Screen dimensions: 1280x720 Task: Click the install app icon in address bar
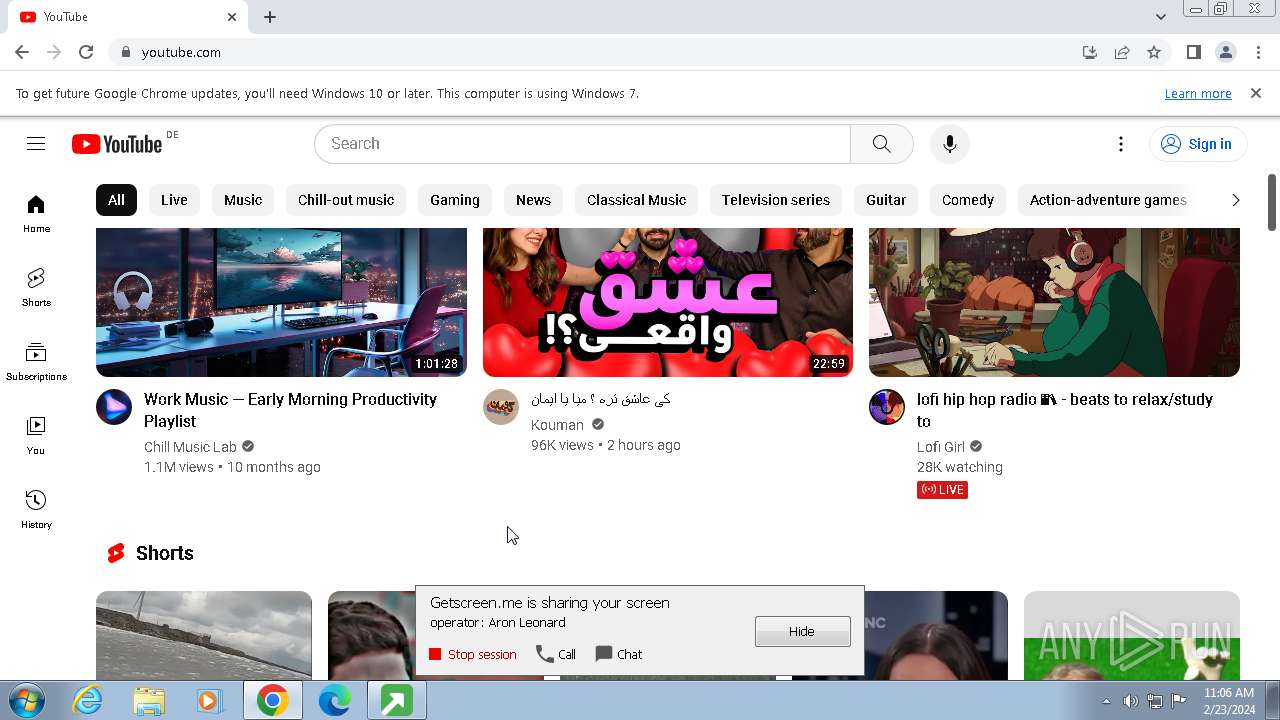(1090, 52)
